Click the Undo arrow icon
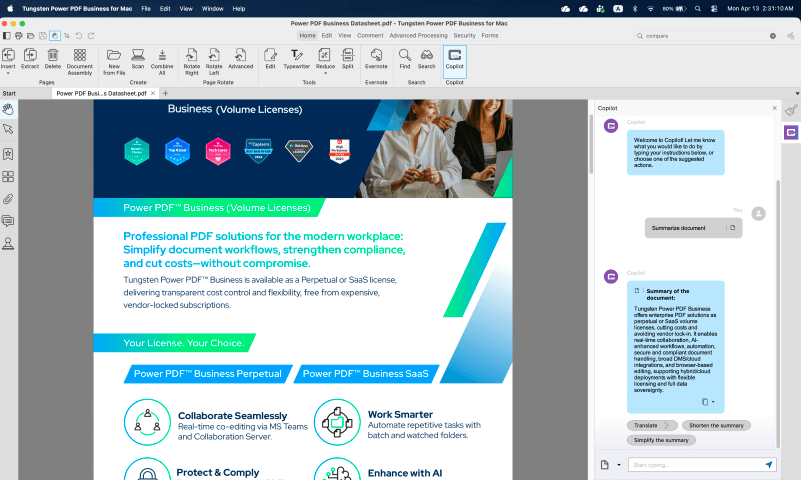Image resolution: width=801 pixels, height=480 pixels. click(79, 36)
